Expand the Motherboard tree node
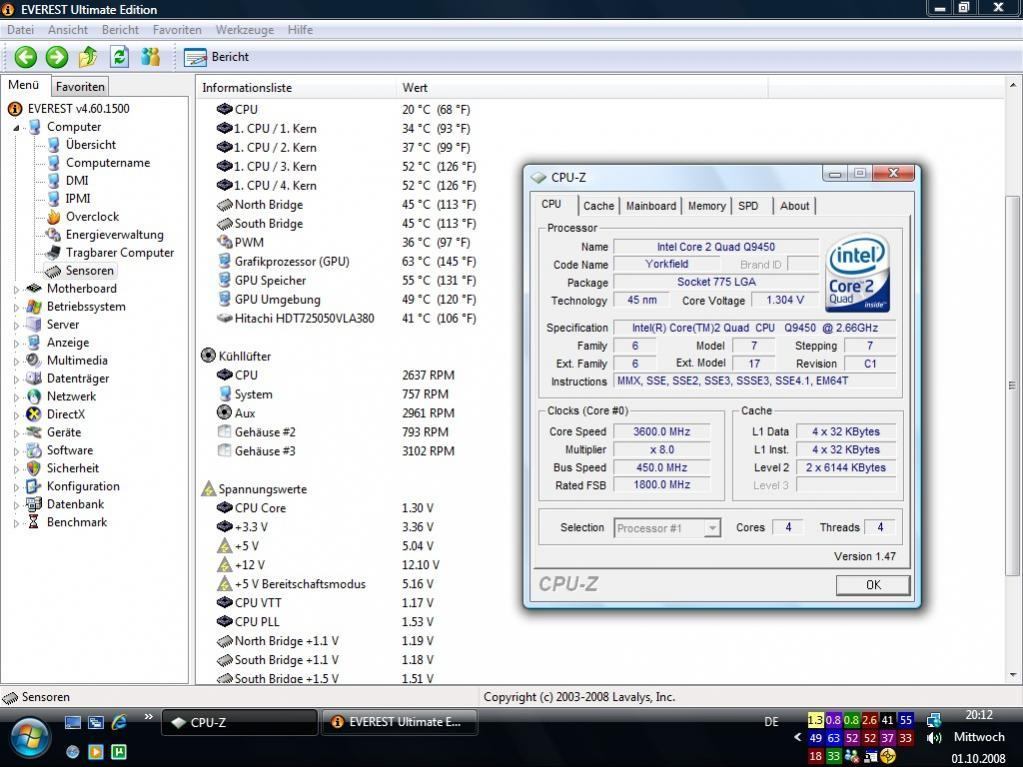 [16, 289]
